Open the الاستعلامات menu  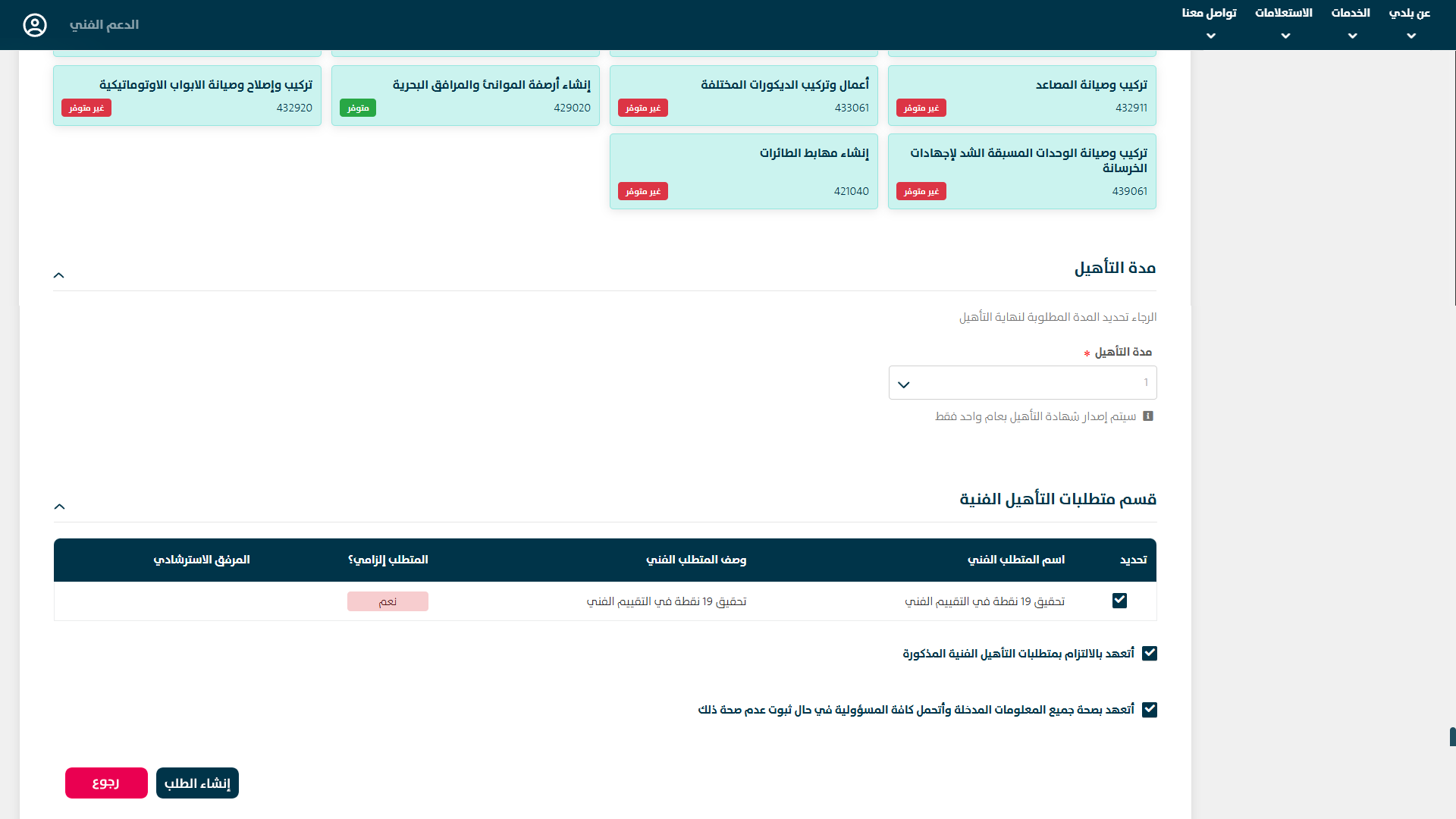[x=1283, y=14]
